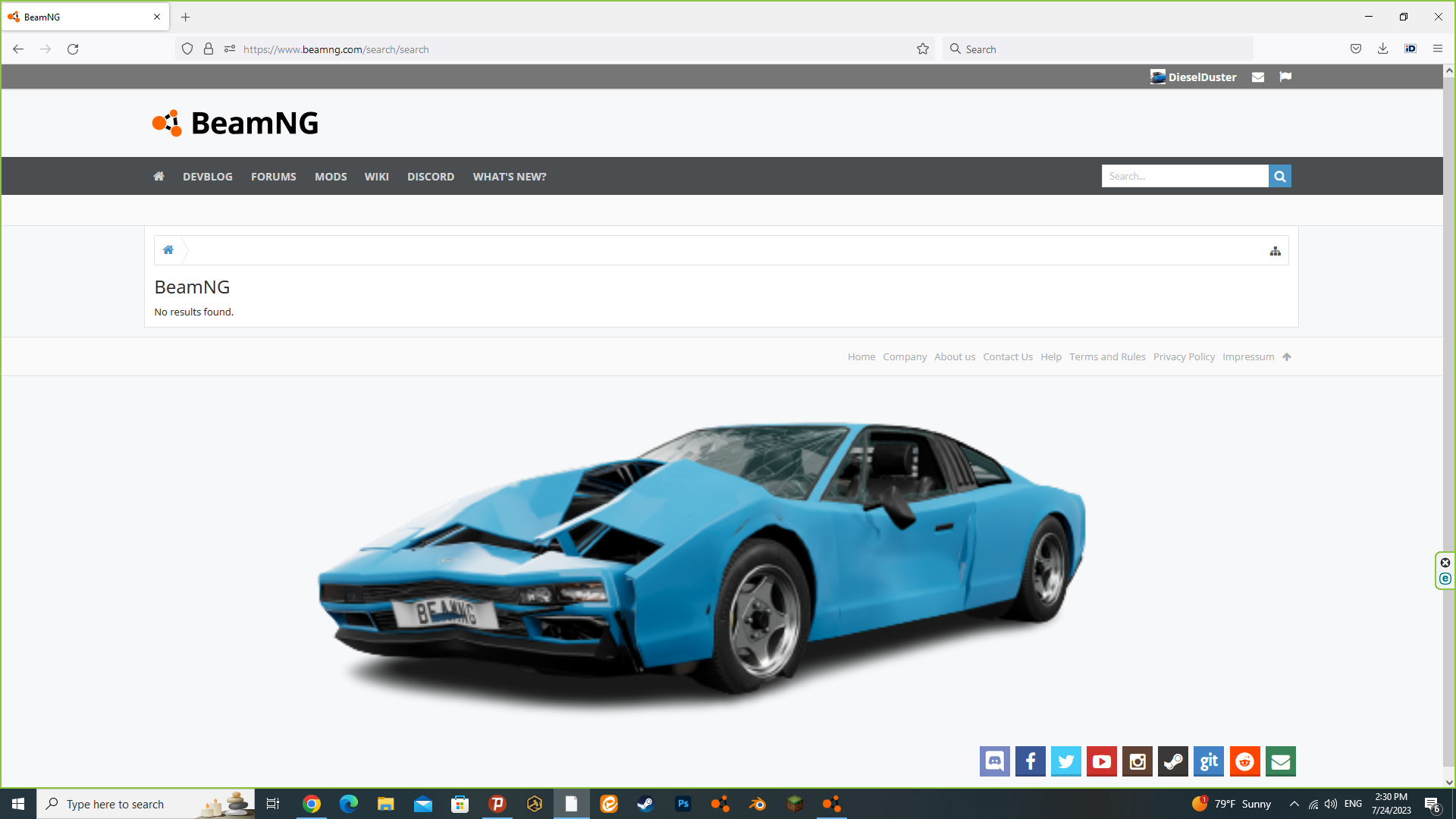This screenshot has height=819, width=1456.
Task: Open the git repository icon
Action: [x=1208, y=761]
